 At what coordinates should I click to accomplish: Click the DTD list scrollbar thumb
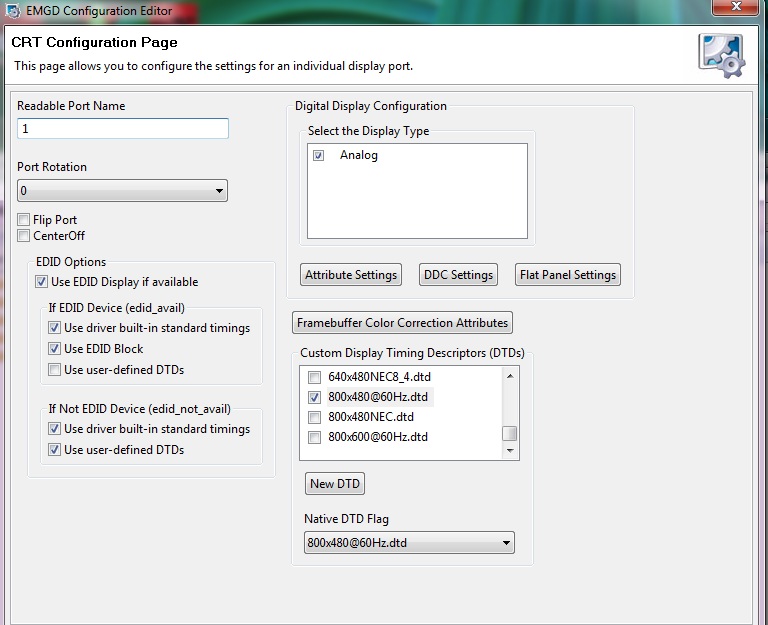[x=510, y=433]
